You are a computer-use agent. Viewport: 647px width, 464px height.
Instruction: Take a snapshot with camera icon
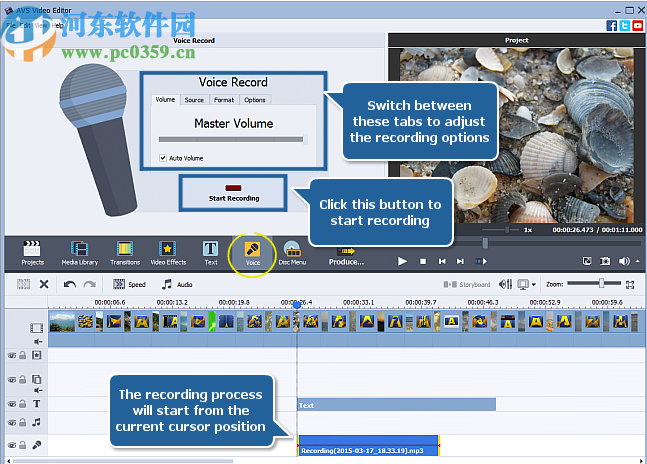tap(605, 261)
